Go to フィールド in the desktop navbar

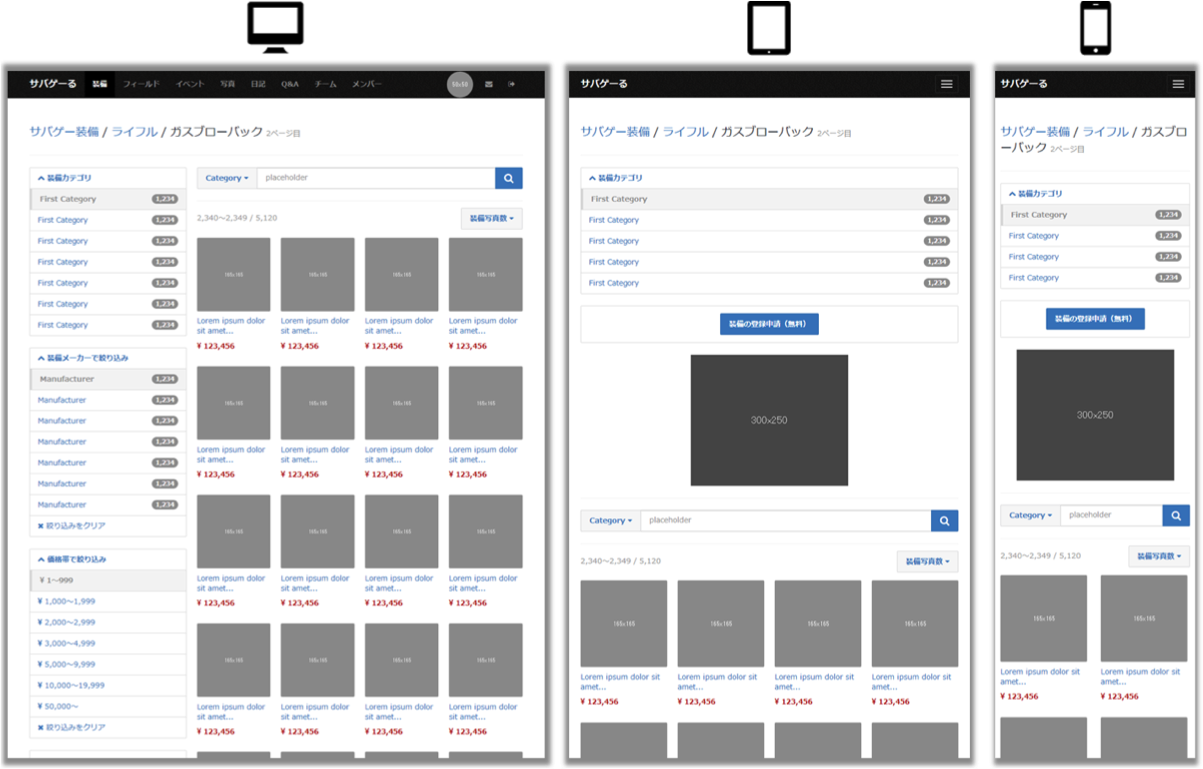pos(141,85)
